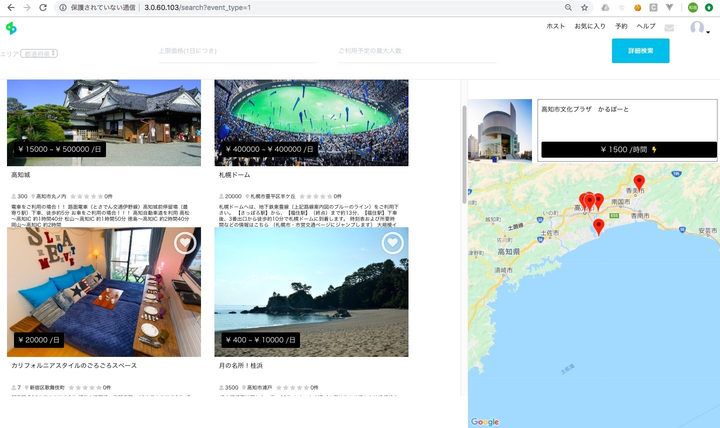
Task: Click the 高知市文化プラザ かるぽーと title
Action: [x=585, y=109]
